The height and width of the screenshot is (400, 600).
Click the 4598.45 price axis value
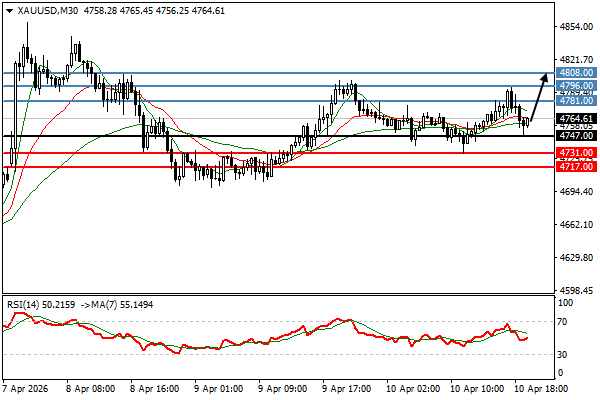[574, 290]
